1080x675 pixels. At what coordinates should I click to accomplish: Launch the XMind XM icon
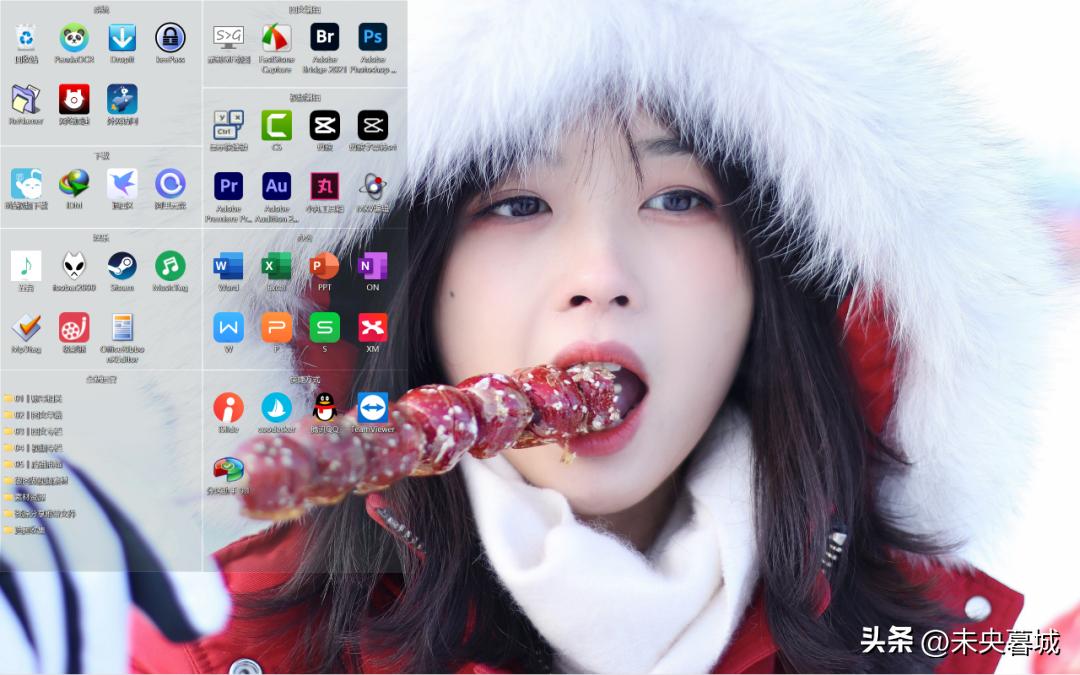point(373,328)
